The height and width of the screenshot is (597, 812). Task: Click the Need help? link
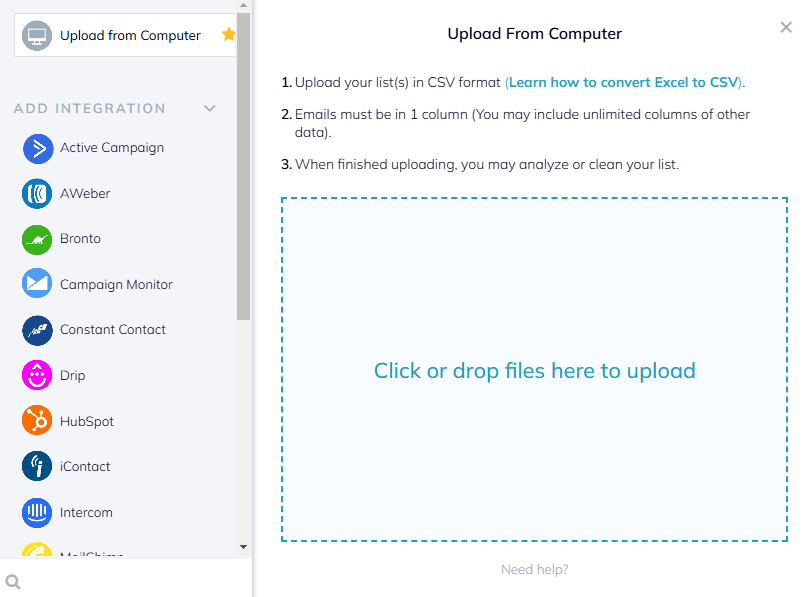pos(534,570)
